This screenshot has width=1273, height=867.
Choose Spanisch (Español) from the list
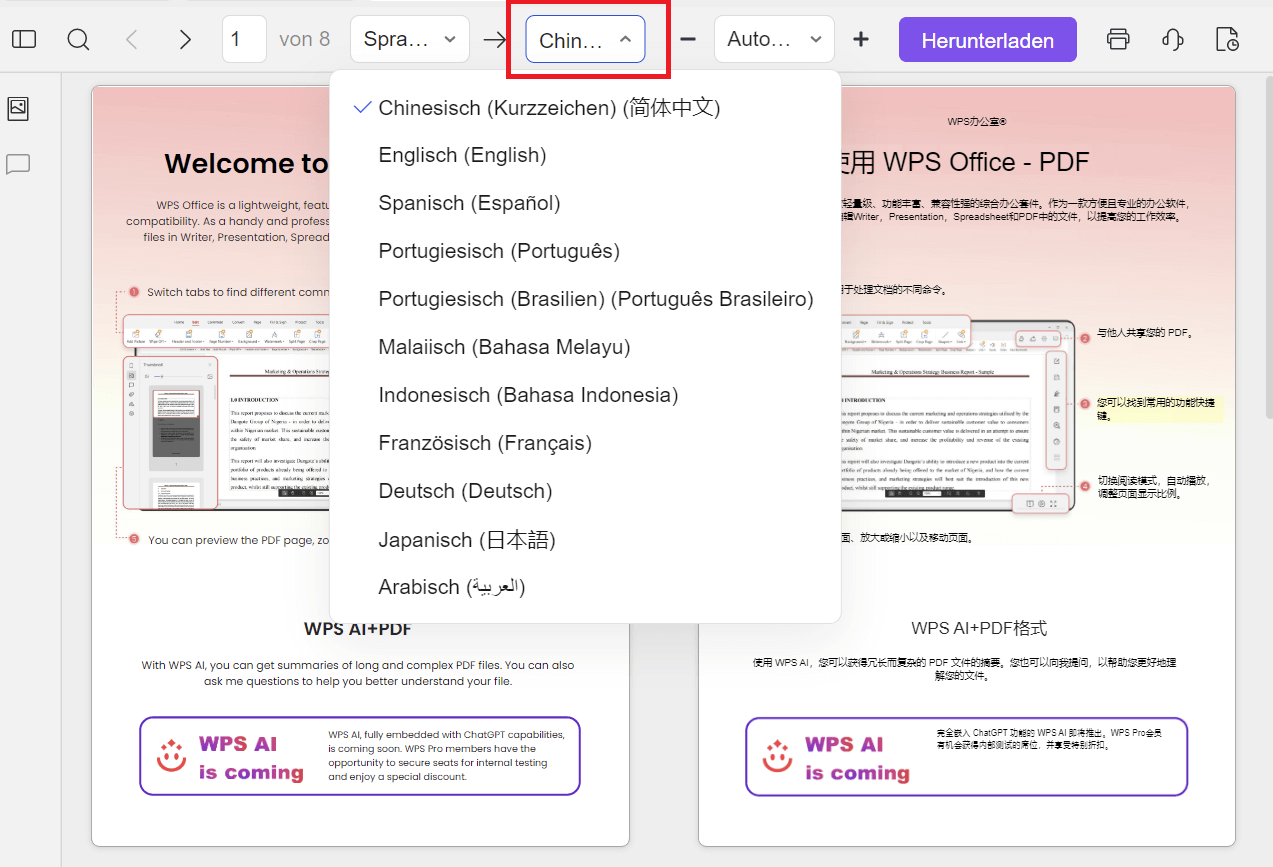(x=585, y=203)
